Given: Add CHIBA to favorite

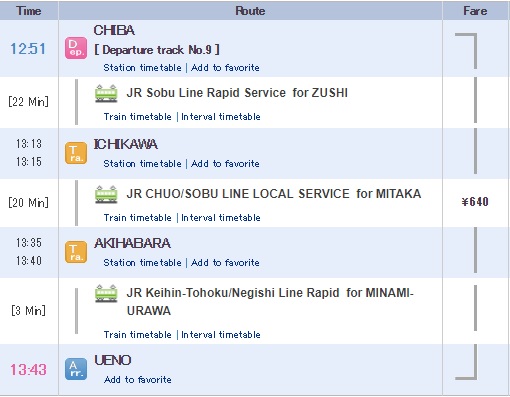Looking at the screenshot, I should tap(225, 68).
